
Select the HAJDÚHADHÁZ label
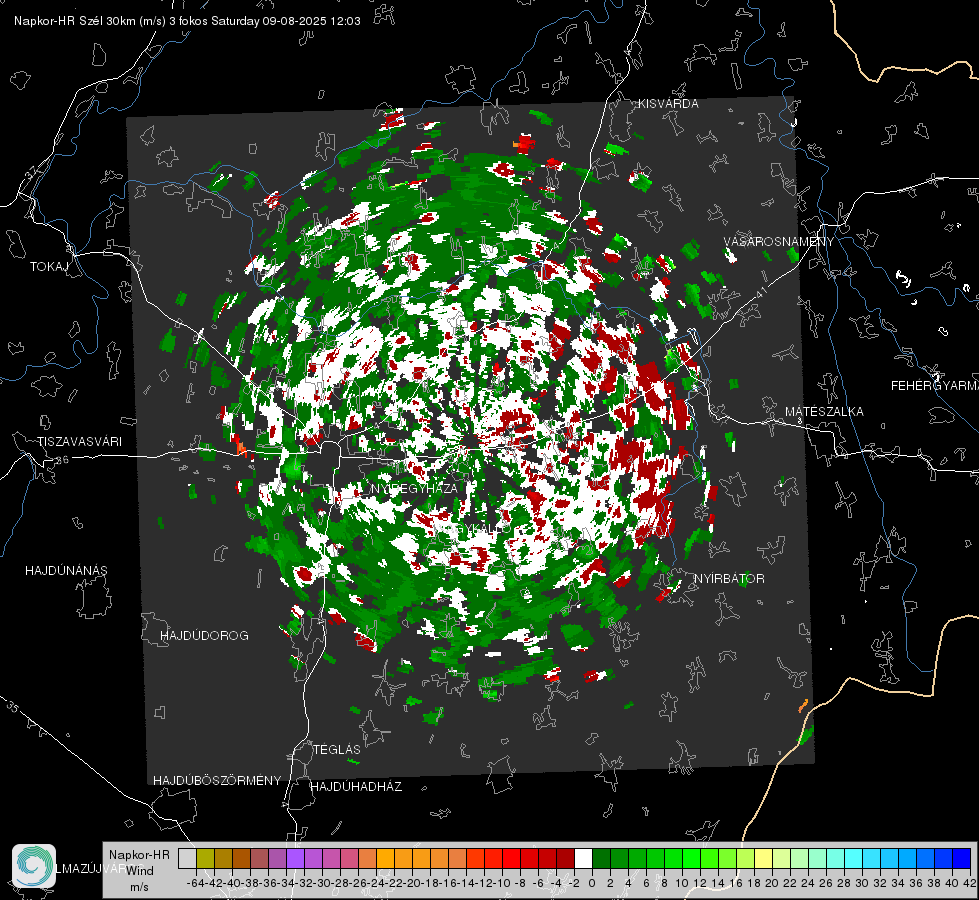356,786
